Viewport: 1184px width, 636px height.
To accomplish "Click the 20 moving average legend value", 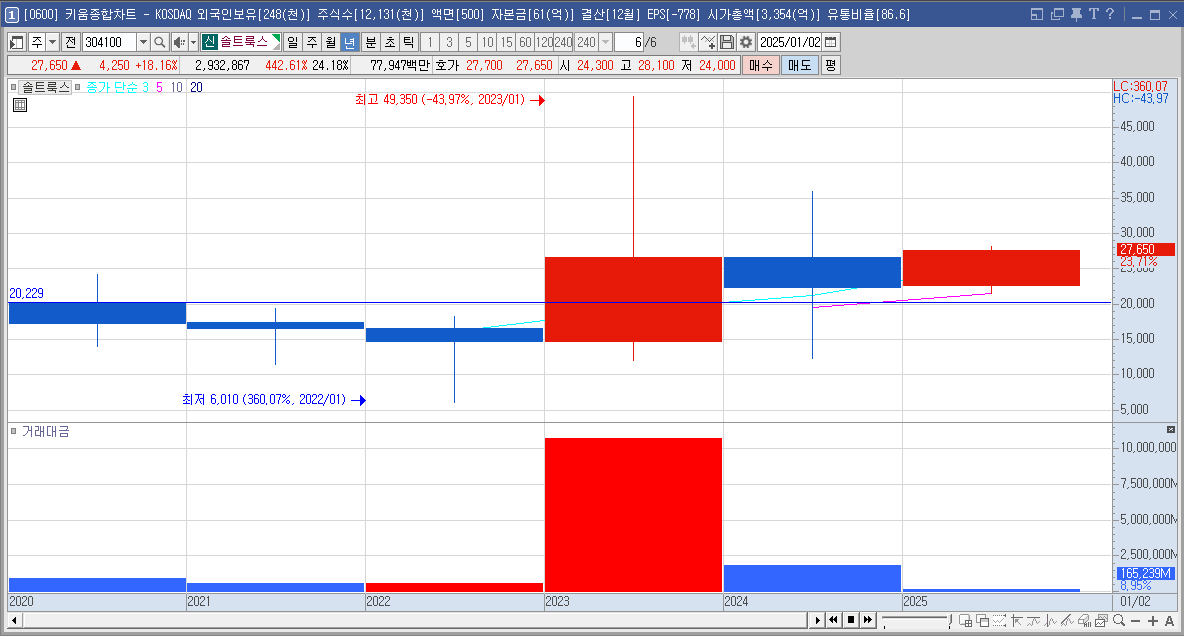I will (x=196, y=87).
